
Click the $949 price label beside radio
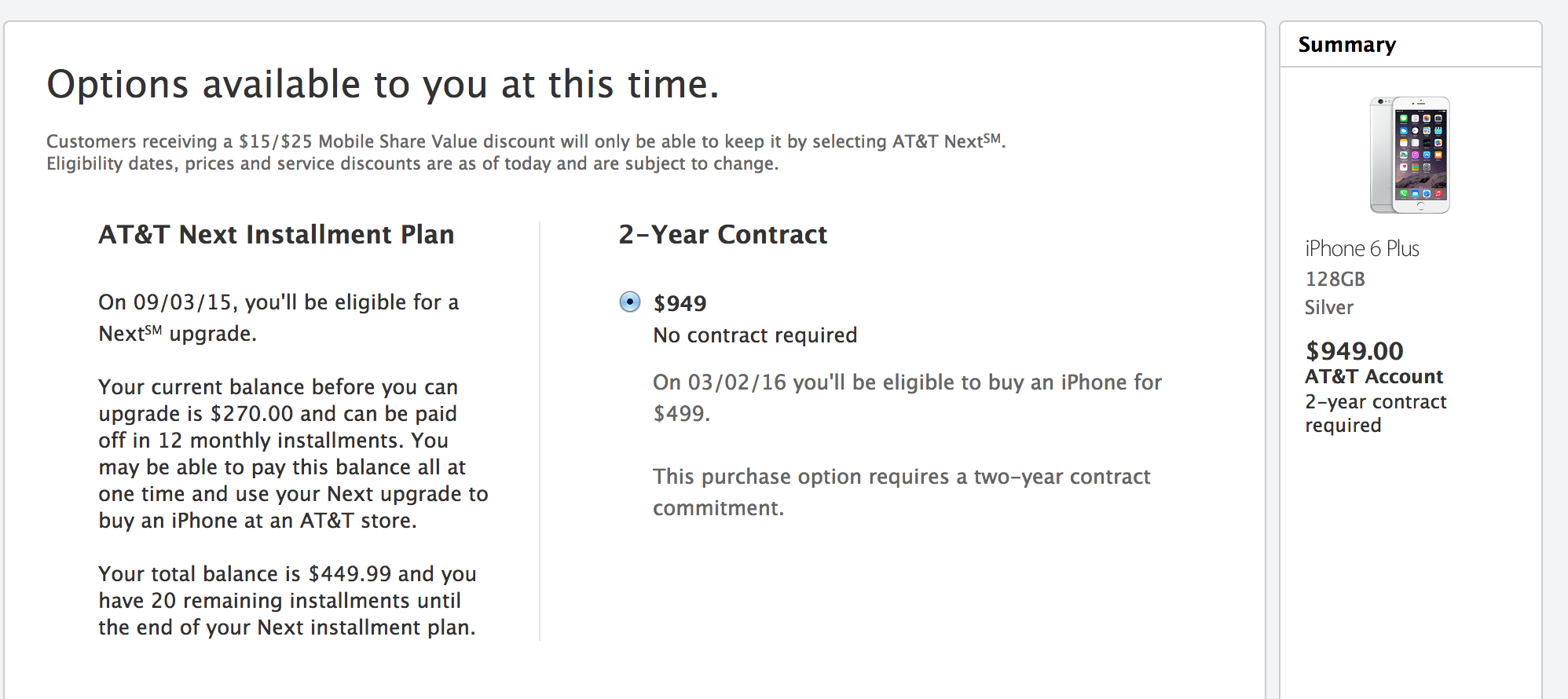680,303
